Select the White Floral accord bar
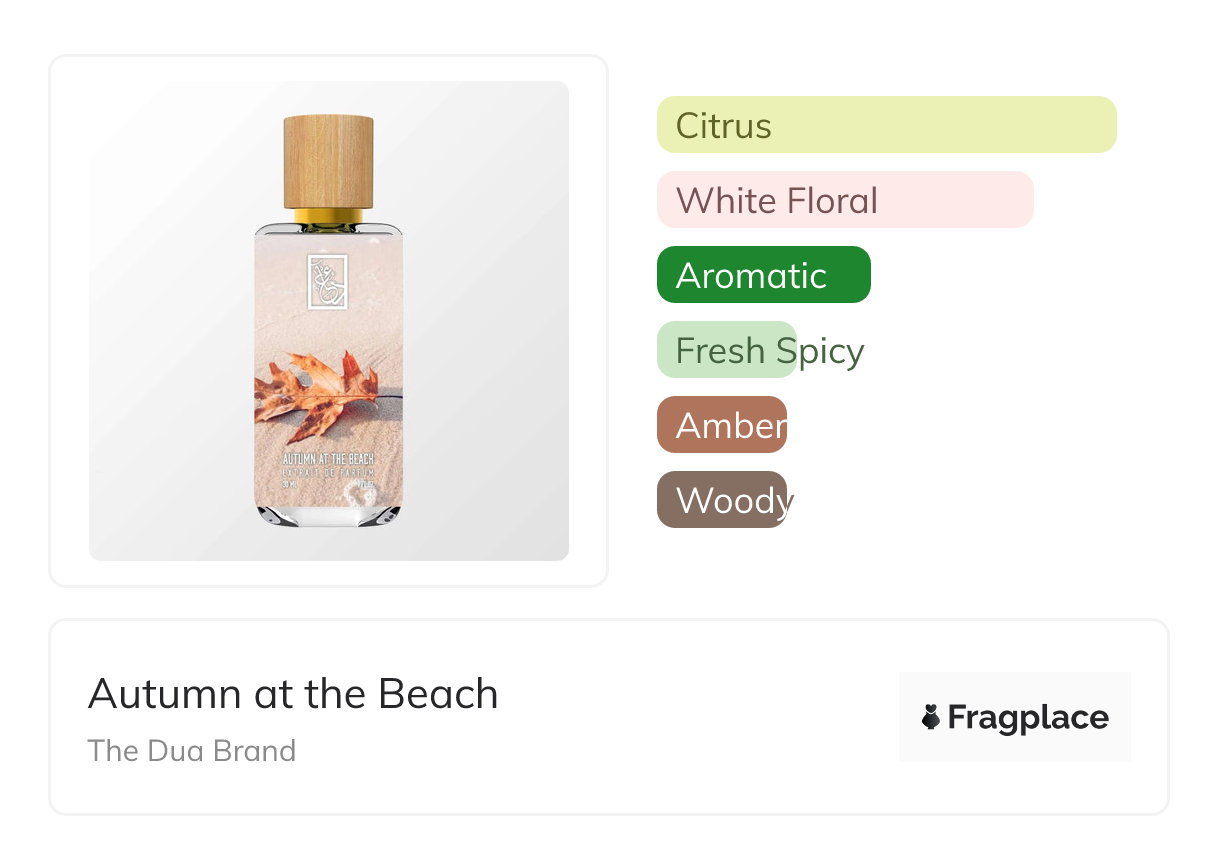Image resolution: width=1218 pixels, height=864 pixels. tap(844, 200)
